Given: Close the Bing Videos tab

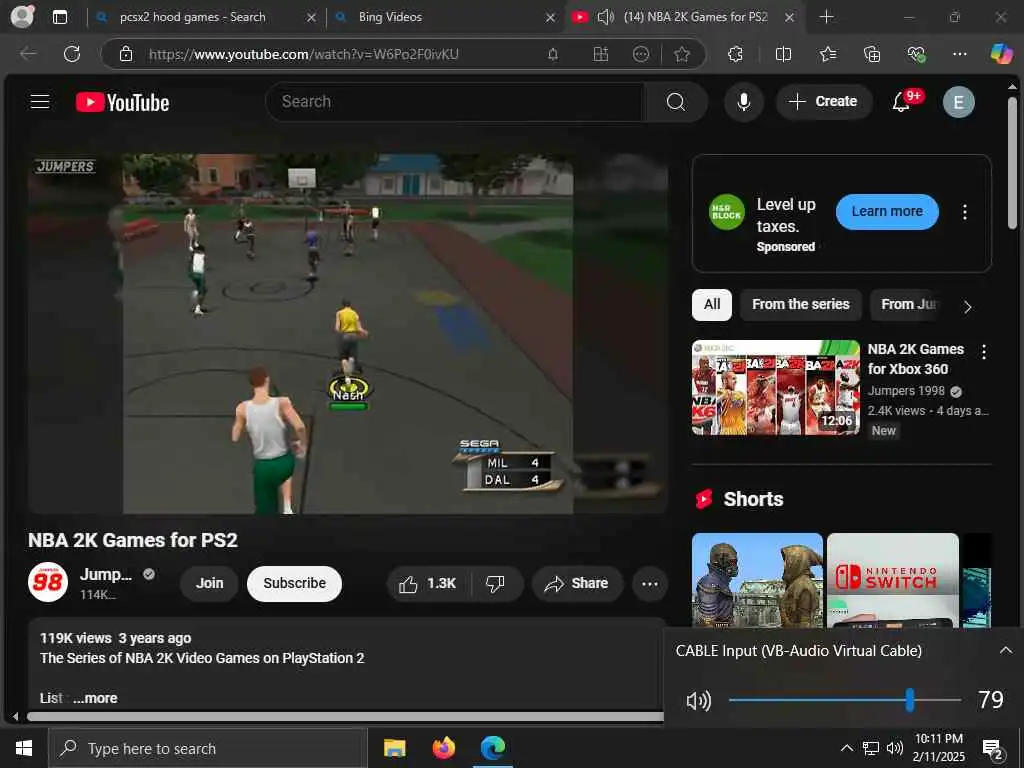Looking at the screenshot, I should (550, 18).
